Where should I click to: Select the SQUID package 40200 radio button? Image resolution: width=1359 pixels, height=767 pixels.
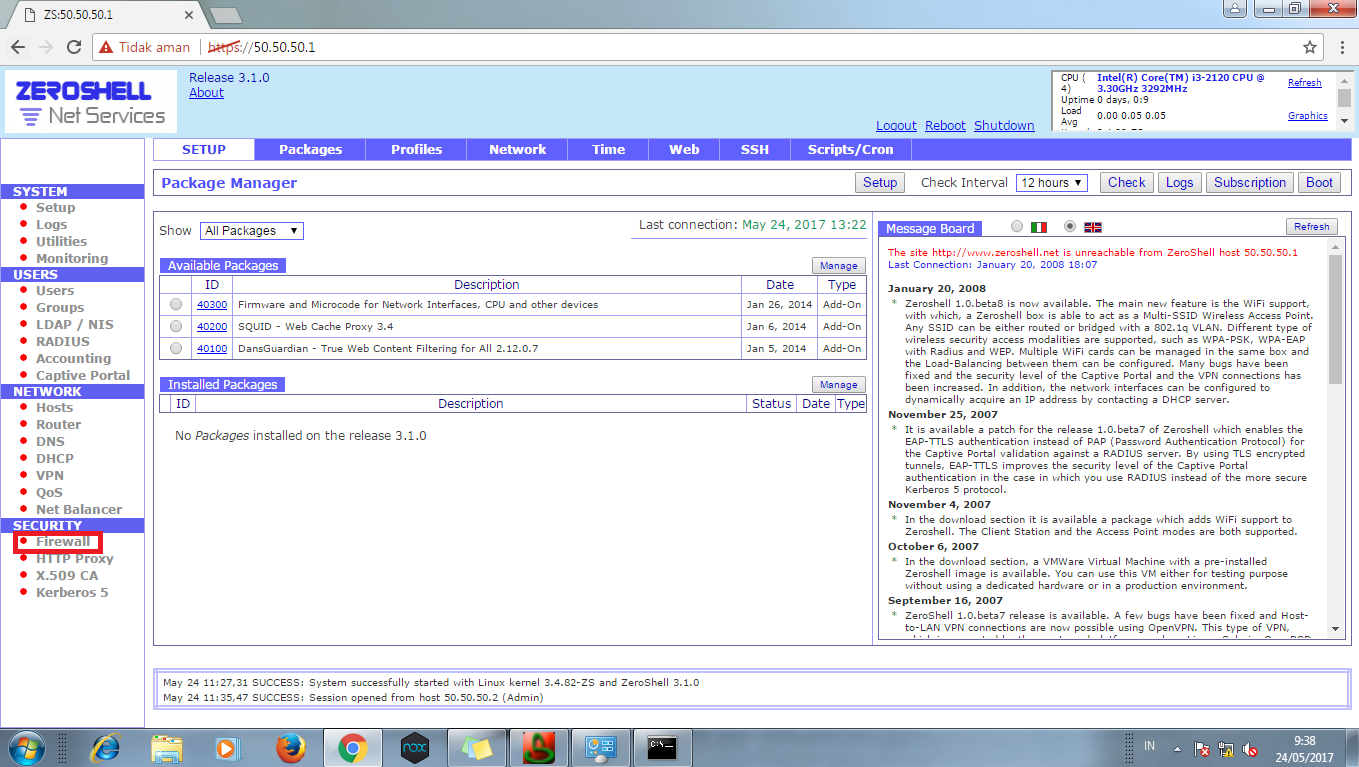click(177, 326)
